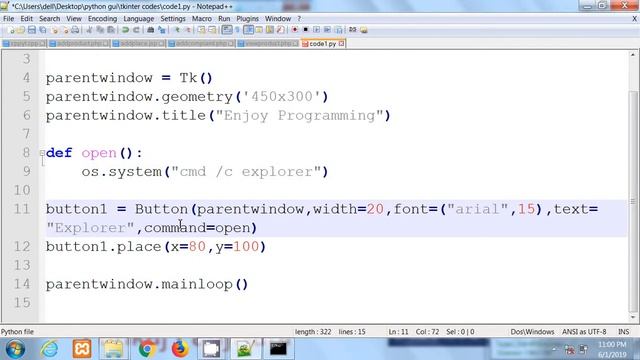Click the Save recorded macro icon

click(x=339, y=30)
